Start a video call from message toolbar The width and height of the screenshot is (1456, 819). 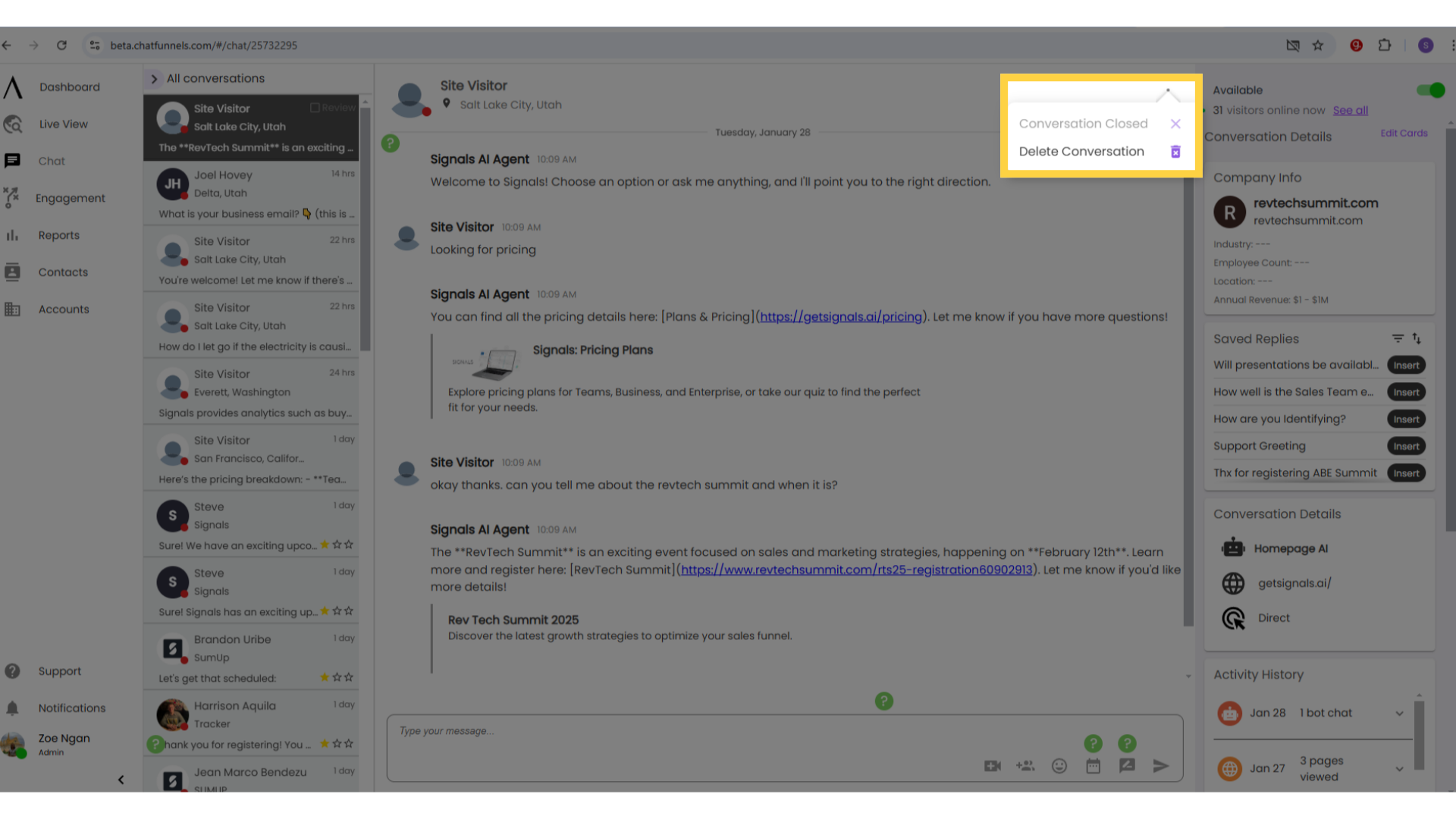pyautogui.click(x=993, y=766)
